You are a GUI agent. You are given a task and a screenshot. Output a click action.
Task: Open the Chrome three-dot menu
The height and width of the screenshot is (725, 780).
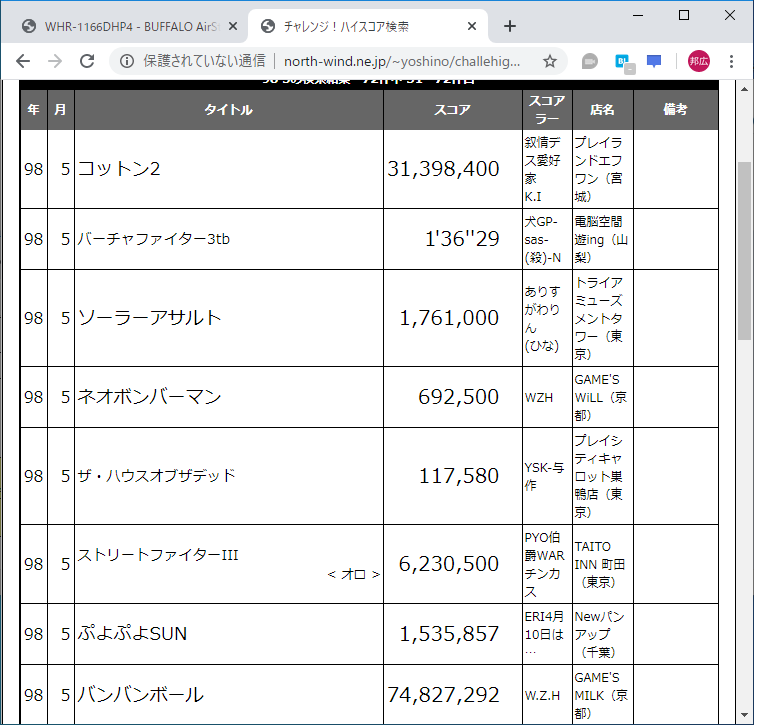731,61
